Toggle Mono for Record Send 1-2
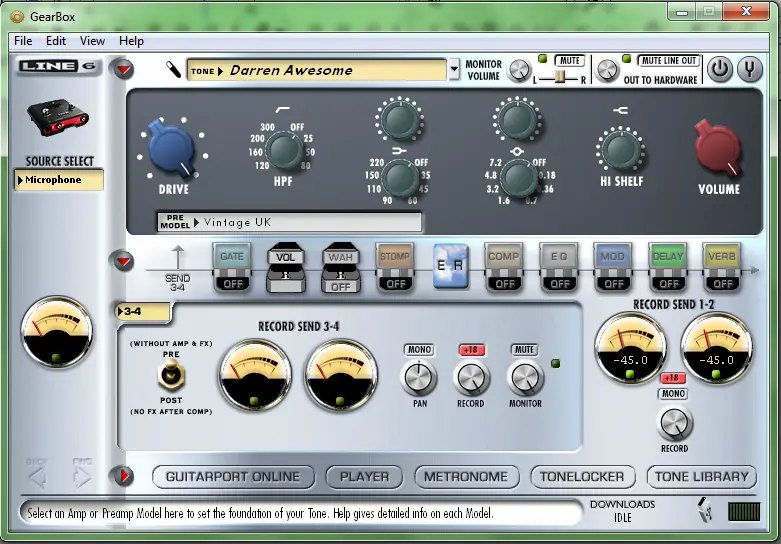 pos(673,394)
